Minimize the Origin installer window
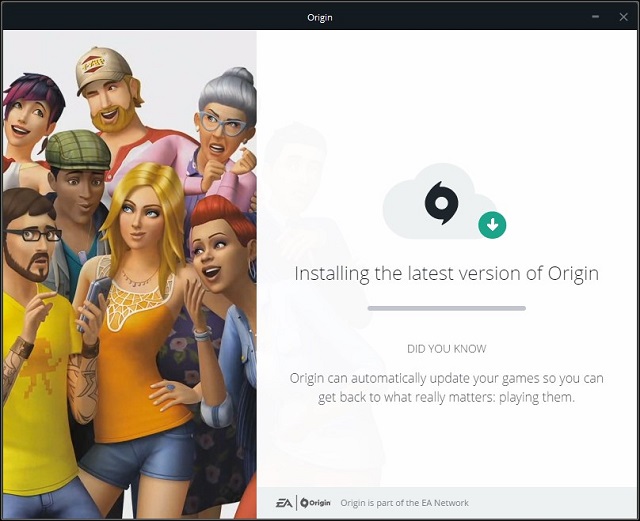 point(596,17)
